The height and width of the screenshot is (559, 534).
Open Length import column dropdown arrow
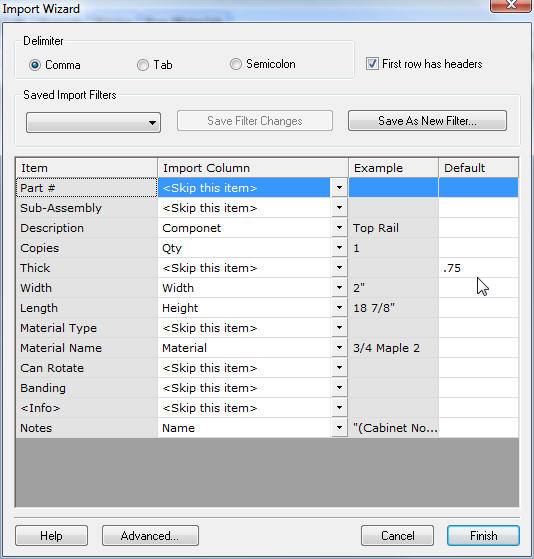pos(339,307)
